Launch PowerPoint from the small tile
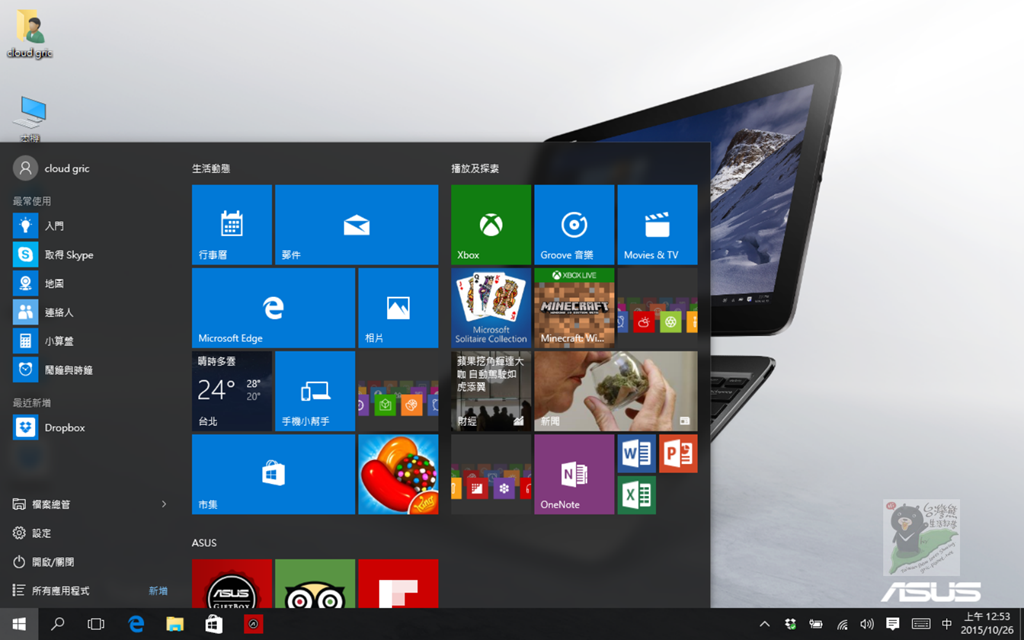Screen dimensions: 1024x640 click(679, 453)
